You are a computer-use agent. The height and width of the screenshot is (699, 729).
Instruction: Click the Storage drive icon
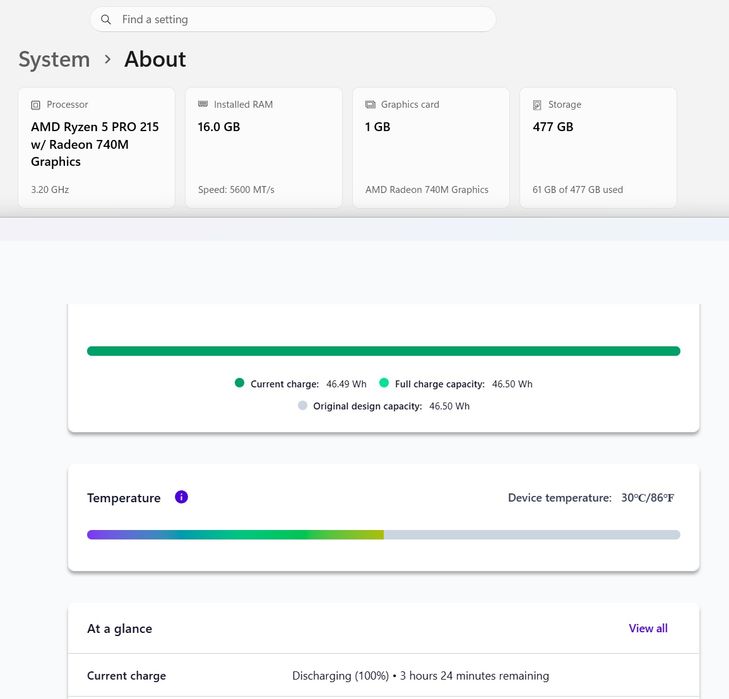point(537,105)
